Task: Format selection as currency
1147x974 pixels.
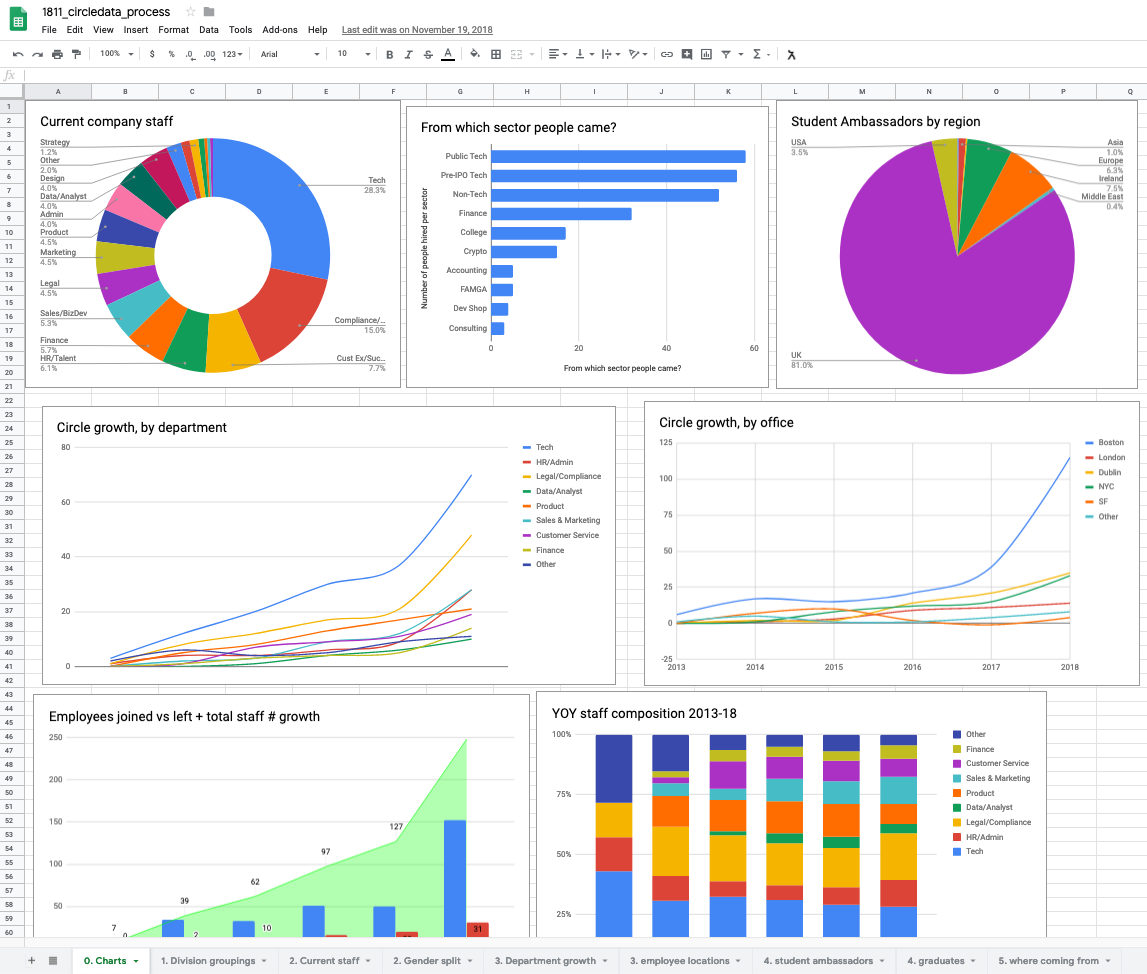Action: [x=152, y=54]
